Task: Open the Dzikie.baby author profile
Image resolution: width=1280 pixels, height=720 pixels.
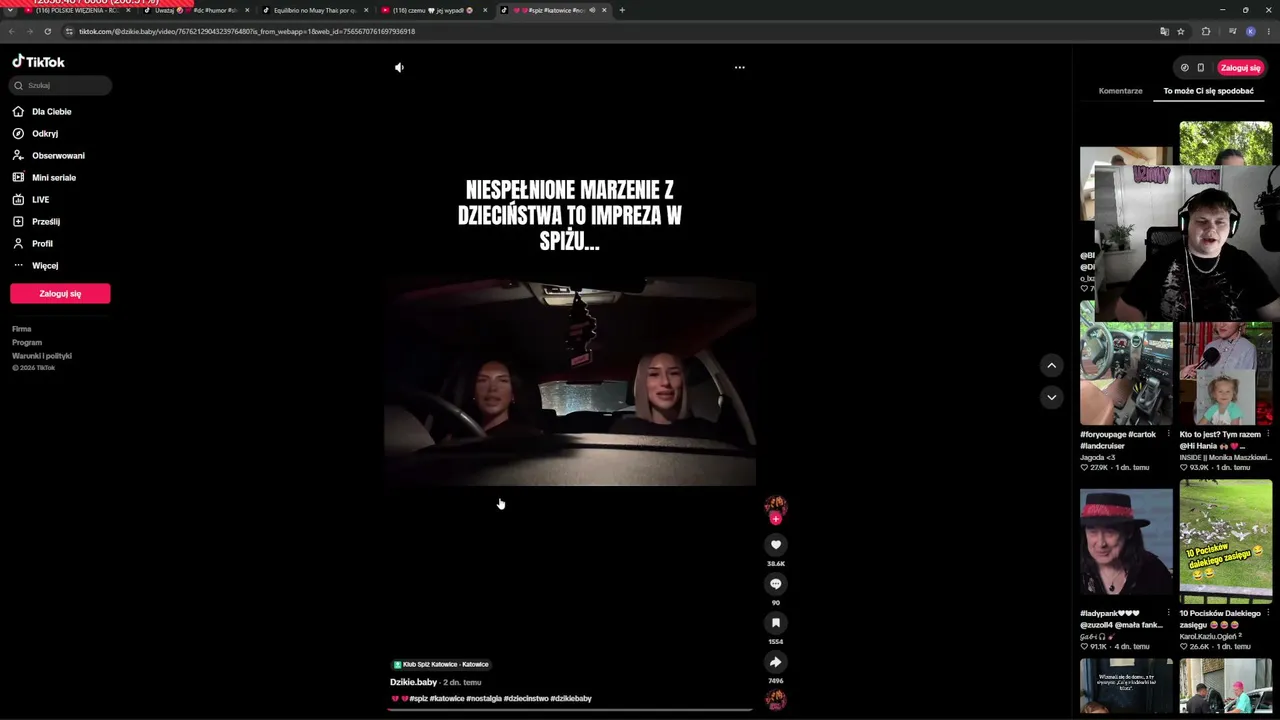Action: (x=414, y=682)
